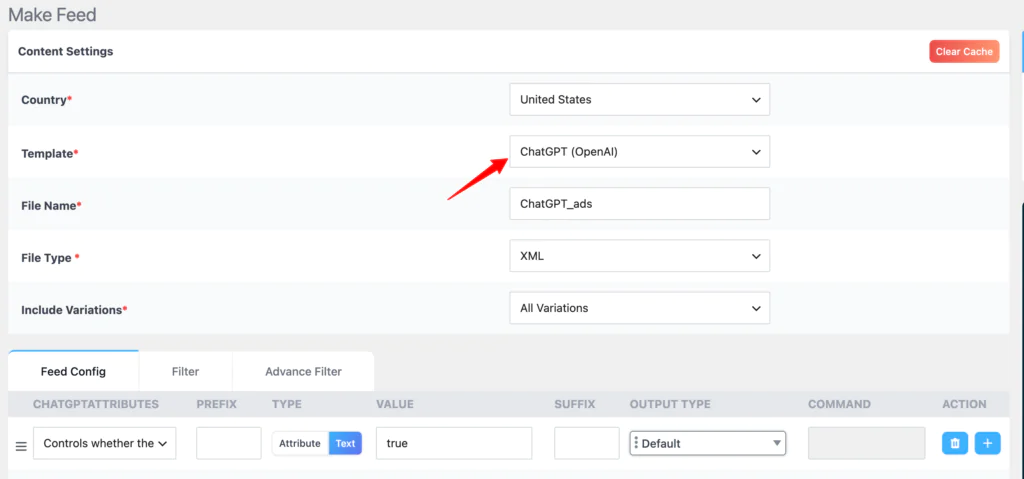This screenshot has height=479, width=1024.
Task: Click the COMMAND column header
Action: click(x=839, y=405)
